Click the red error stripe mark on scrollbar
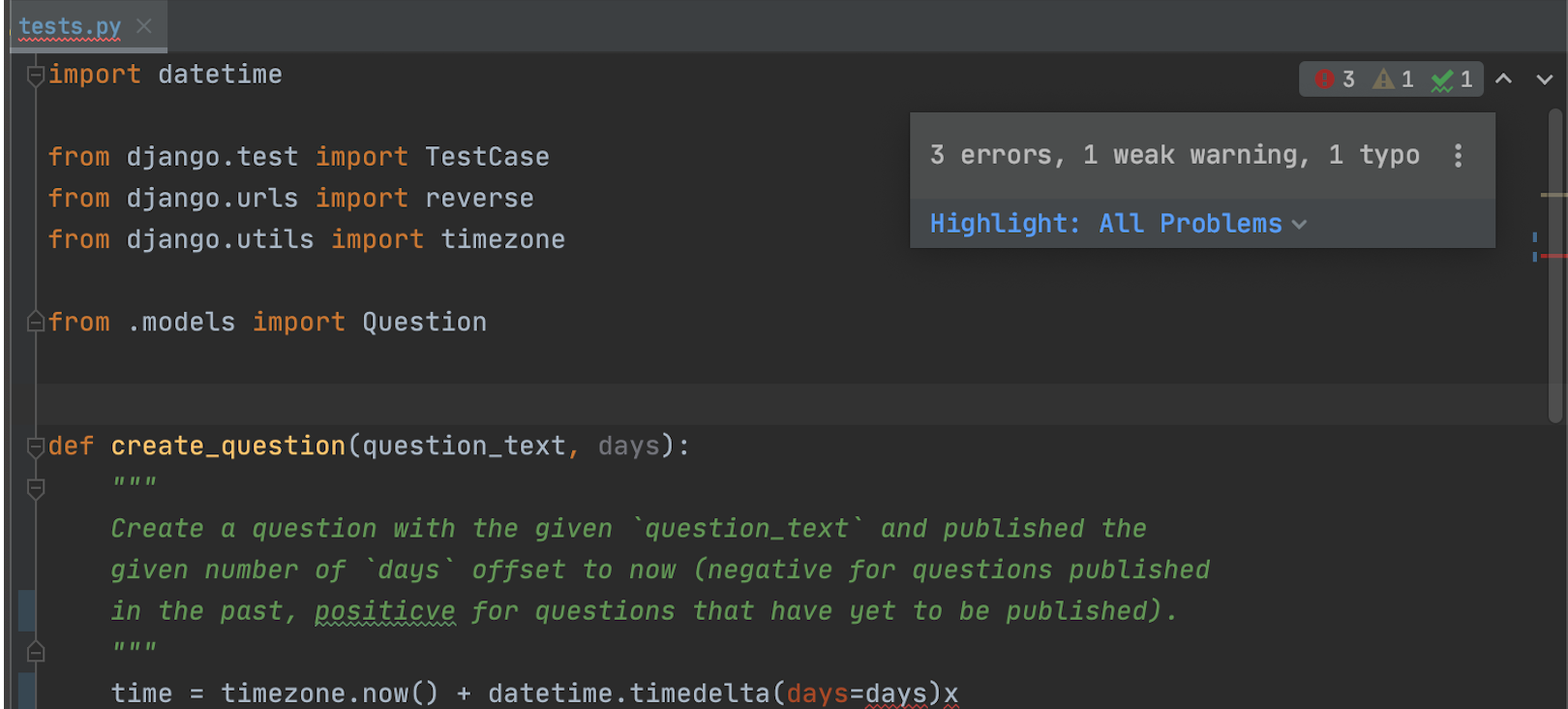Viewport: 1568px width, 709px height. [1553, 256]
